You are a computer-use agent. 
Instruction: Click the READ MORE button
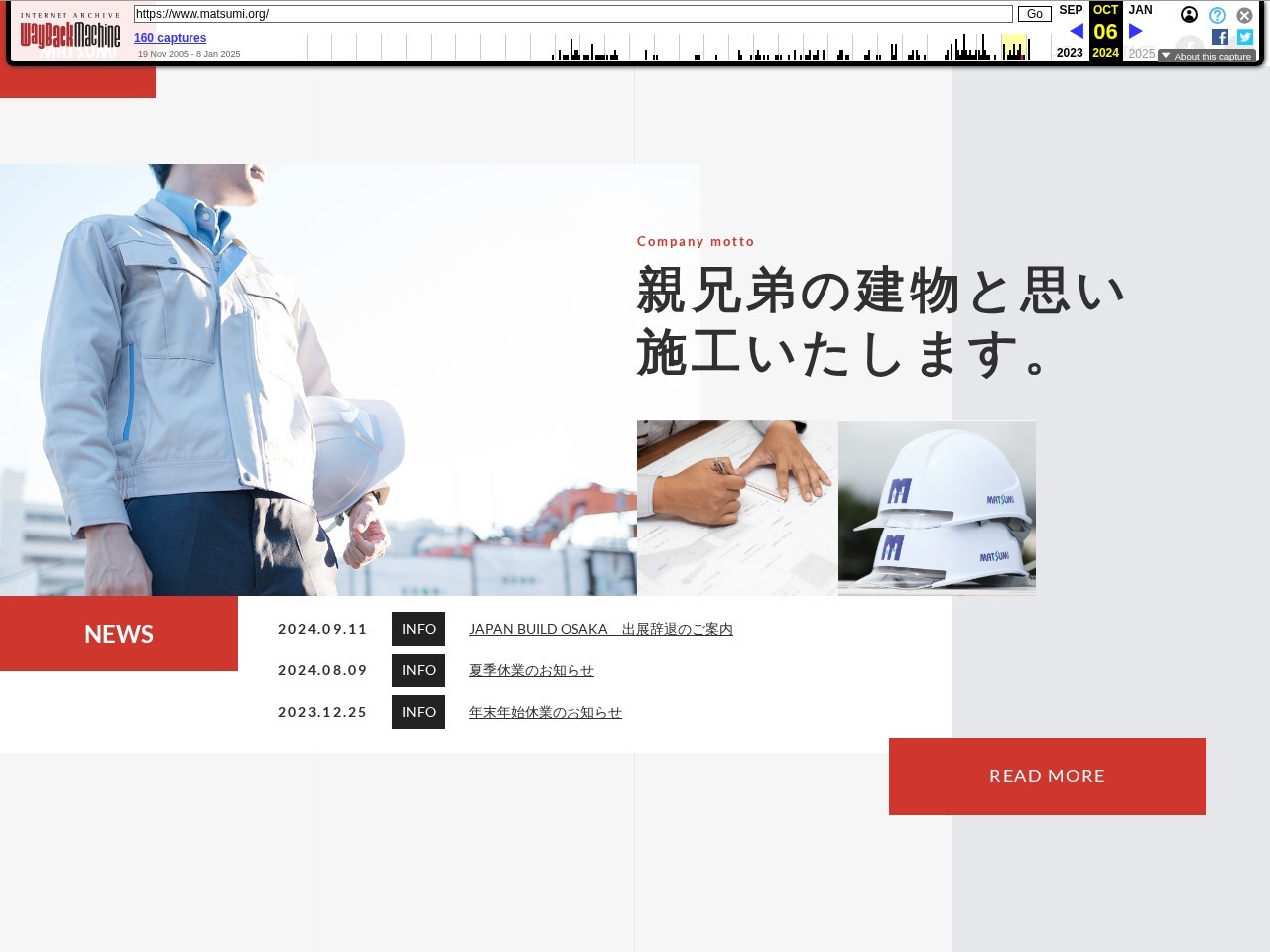pos(1047,776)
